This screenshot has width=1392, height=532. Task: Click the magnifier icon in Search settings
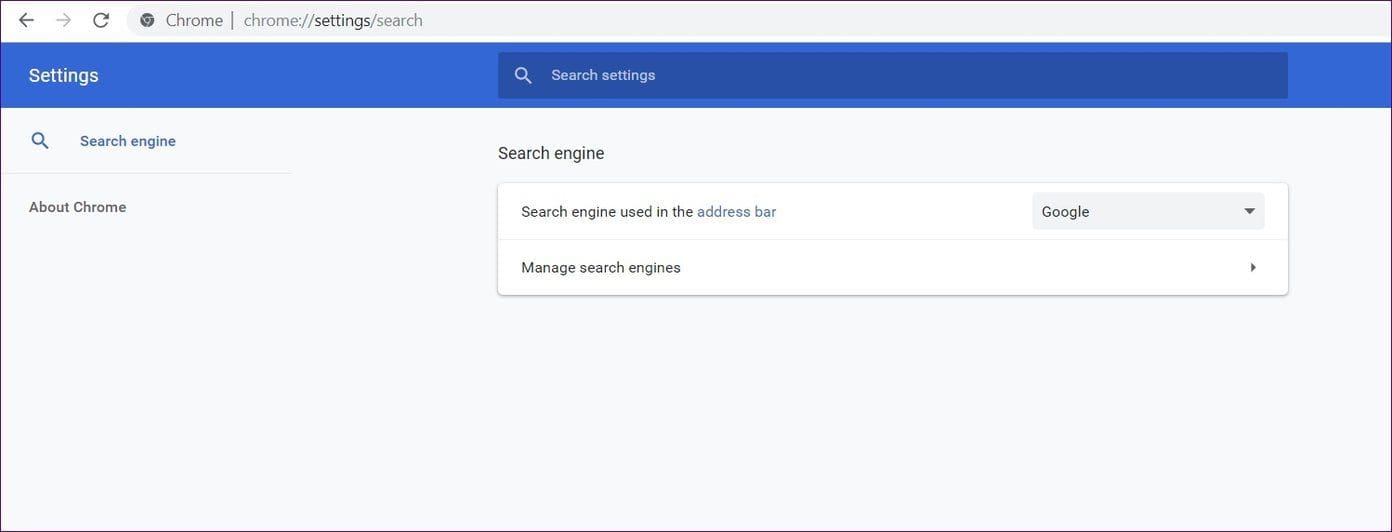523,75
